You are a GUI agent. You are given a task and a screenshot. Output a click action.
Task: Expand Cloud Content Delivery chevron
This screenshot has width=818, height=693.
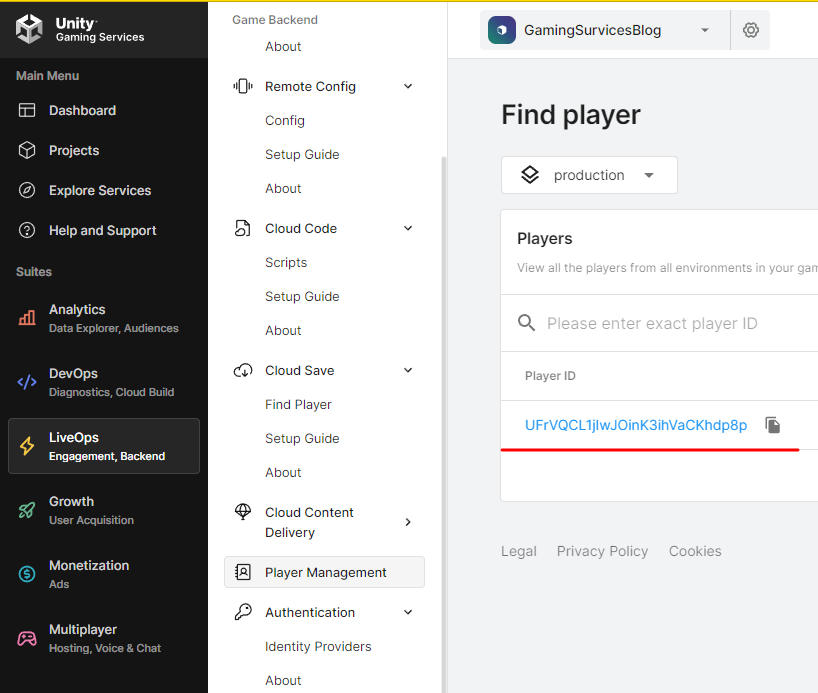(x=408, y=522)
